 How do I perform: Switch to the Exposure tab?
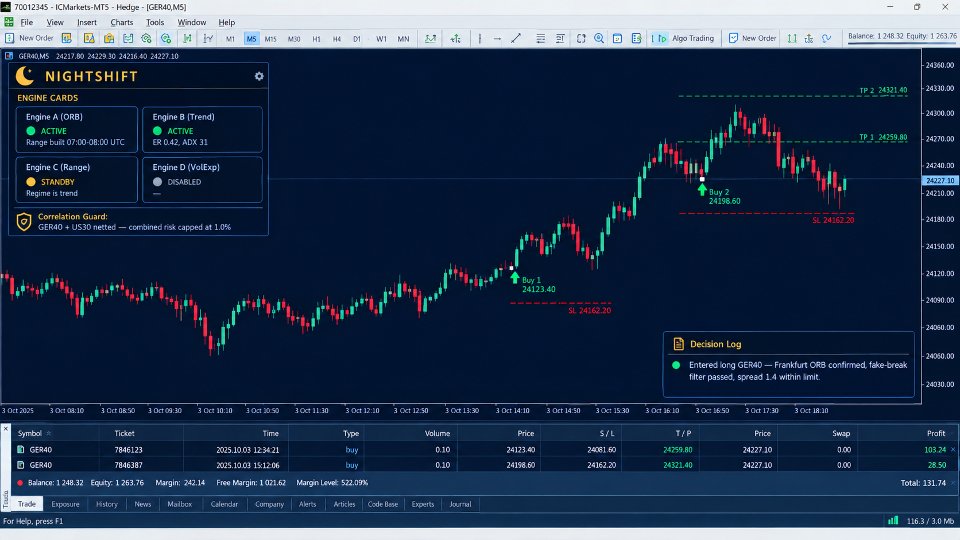(x=66, y=504)
